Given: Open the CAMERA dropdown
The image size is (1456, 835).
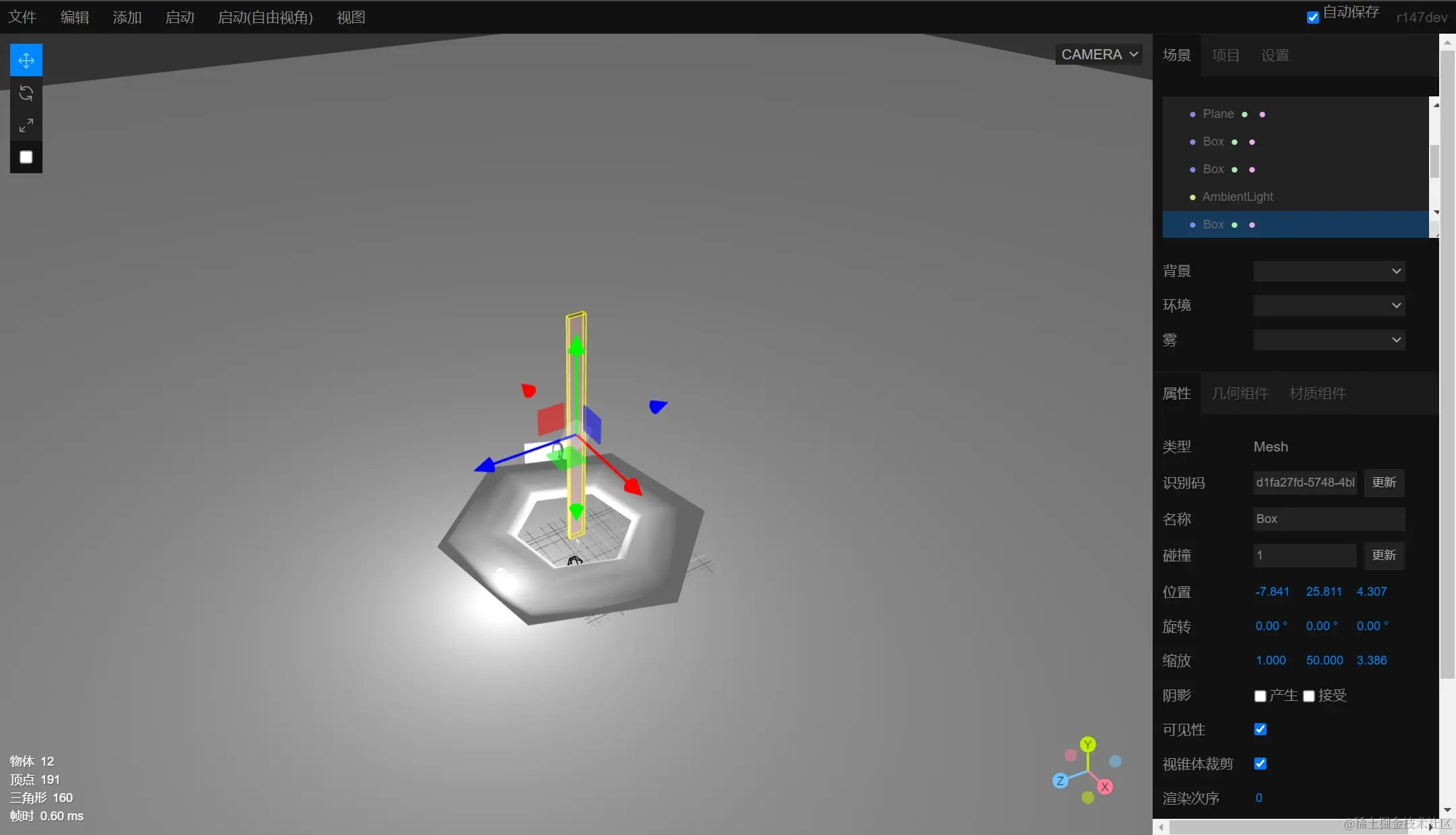Looking at the screenshot, I should (x=1099, y=55).
